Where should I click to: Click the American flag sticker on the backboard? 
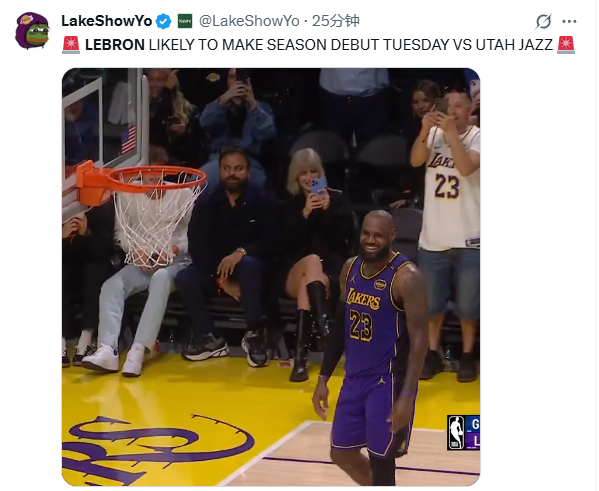[x=128, y=139]
